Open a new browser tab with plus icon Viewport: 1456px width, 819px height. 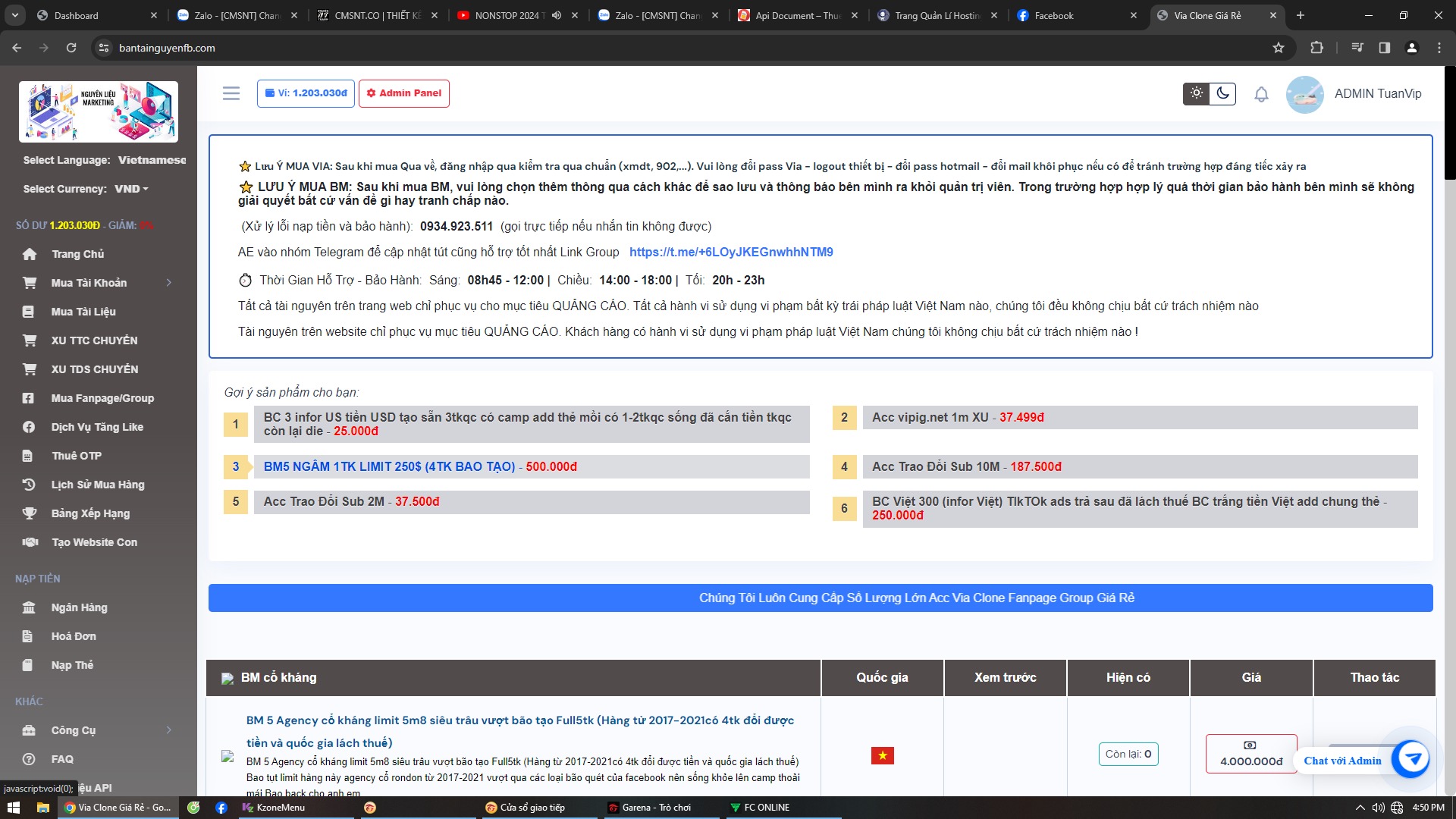point(1301,15)
